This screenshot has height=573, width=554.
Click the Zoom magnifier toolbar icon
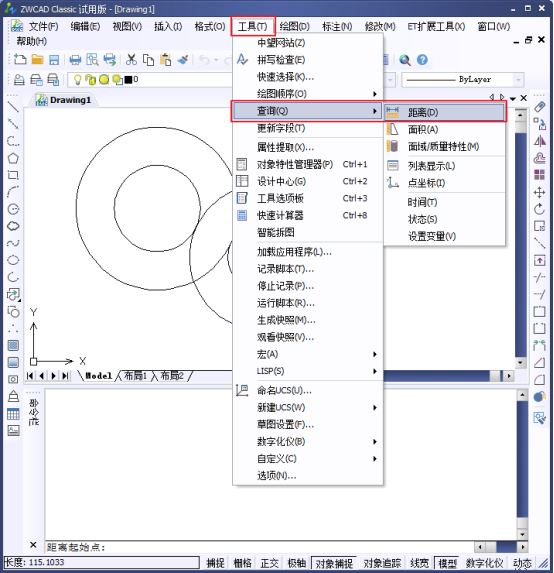click(x=405, y=60)
